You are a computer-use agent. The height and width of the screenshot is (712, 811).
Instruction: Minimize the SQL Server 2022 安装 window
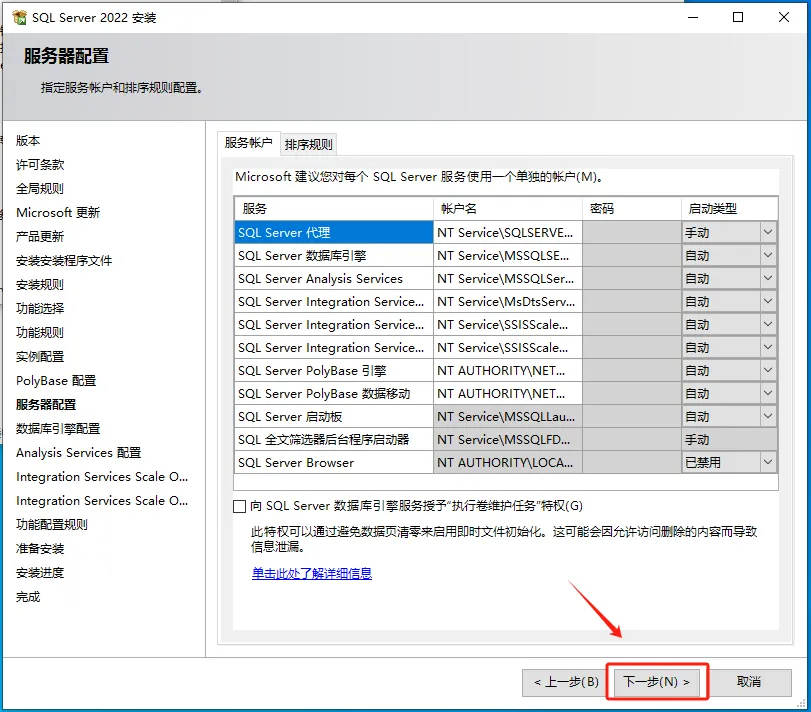(x=693, y=17)
